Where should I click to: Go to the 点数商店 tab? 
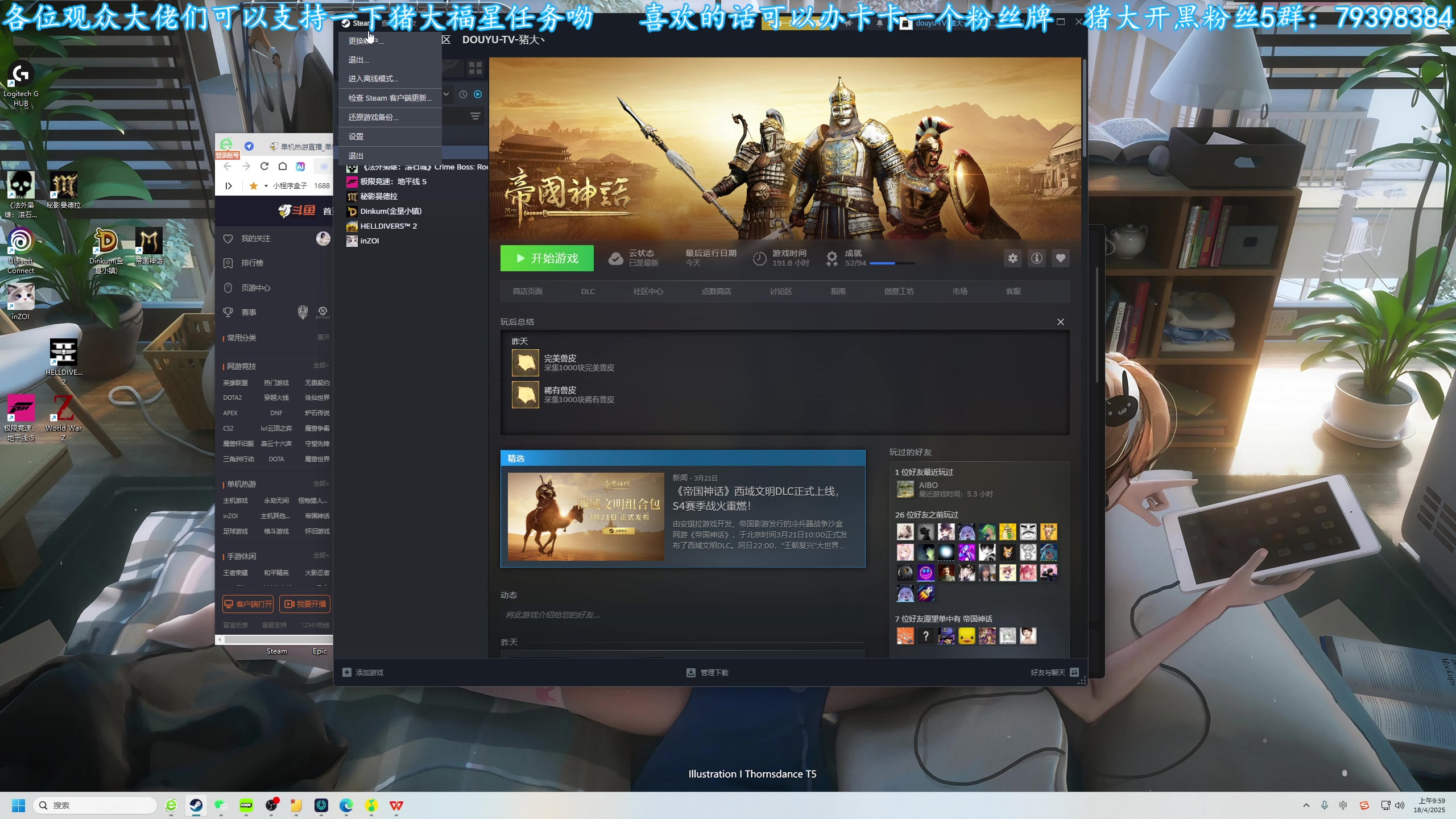tap(716, 291)
